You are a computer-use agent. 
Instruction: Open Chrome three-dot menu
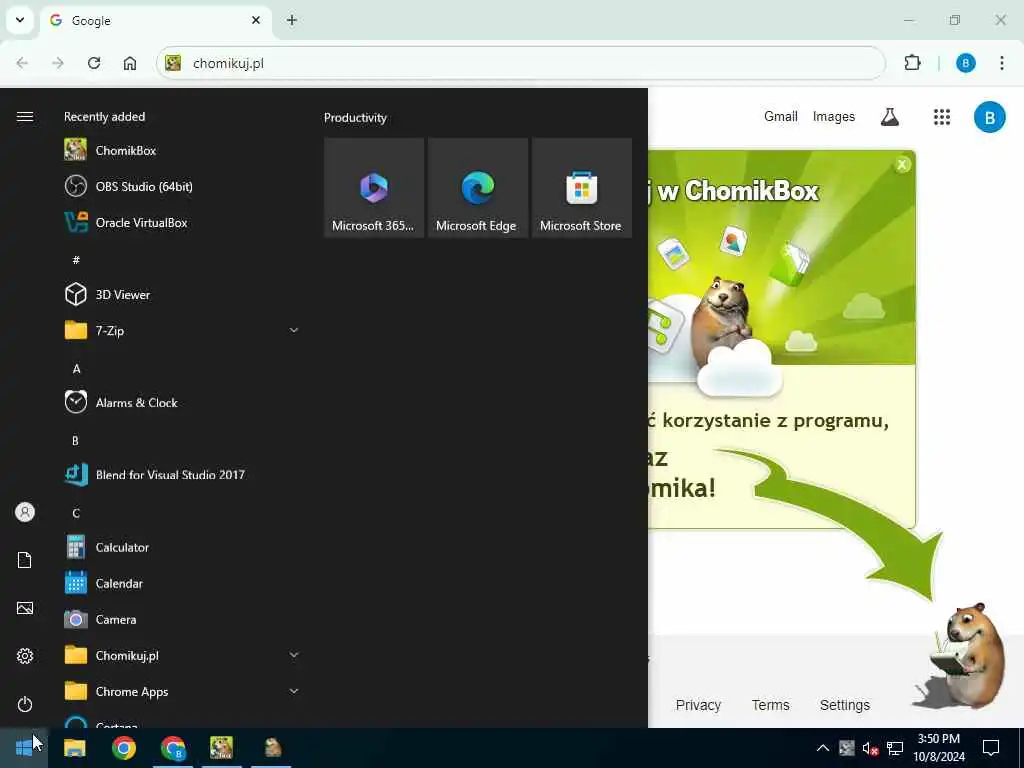pyautogui.click(x=1002, y=63)
